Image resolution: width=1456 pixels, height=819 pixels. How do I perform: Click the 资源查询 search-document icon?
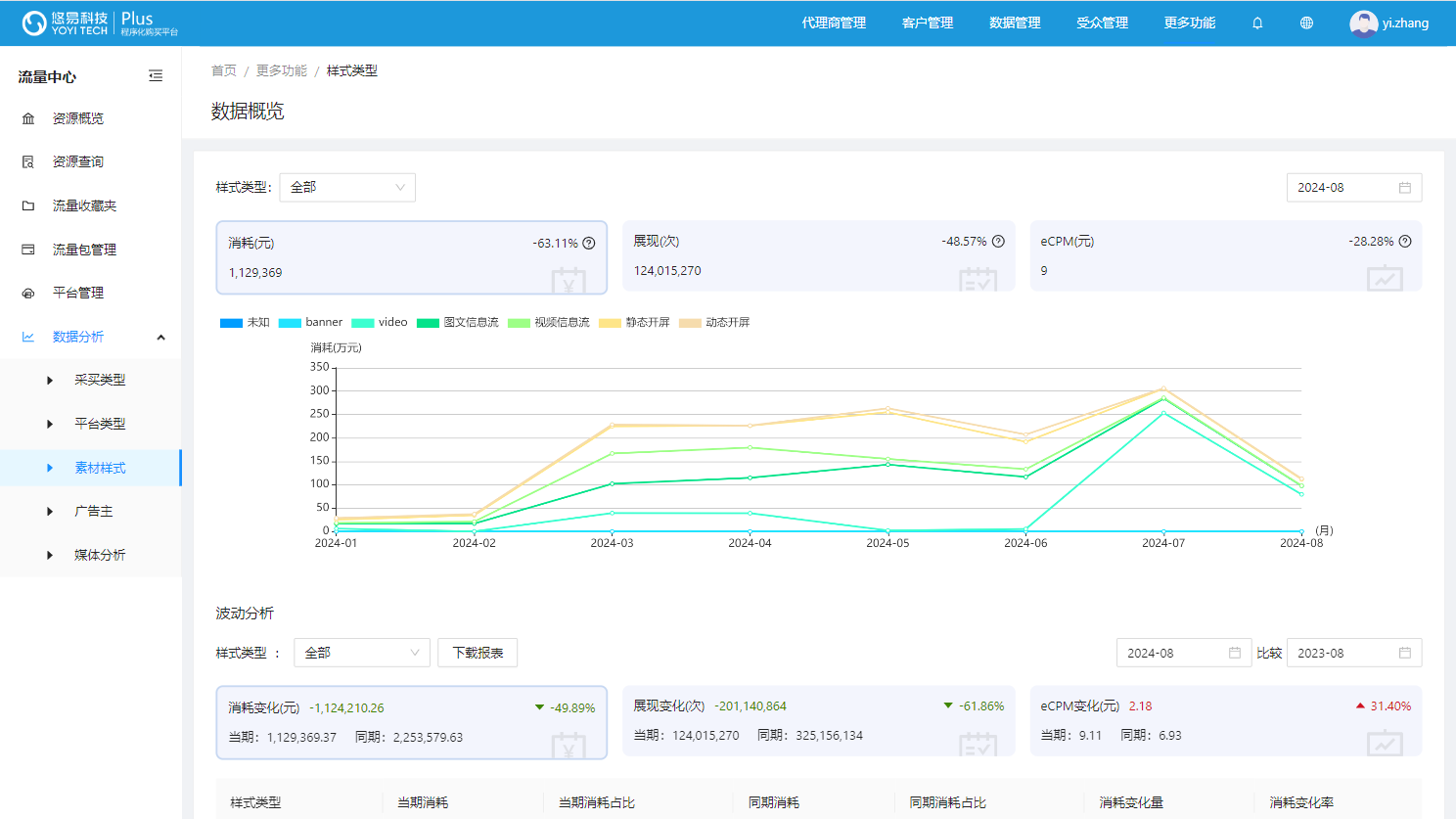pos(28,162)
